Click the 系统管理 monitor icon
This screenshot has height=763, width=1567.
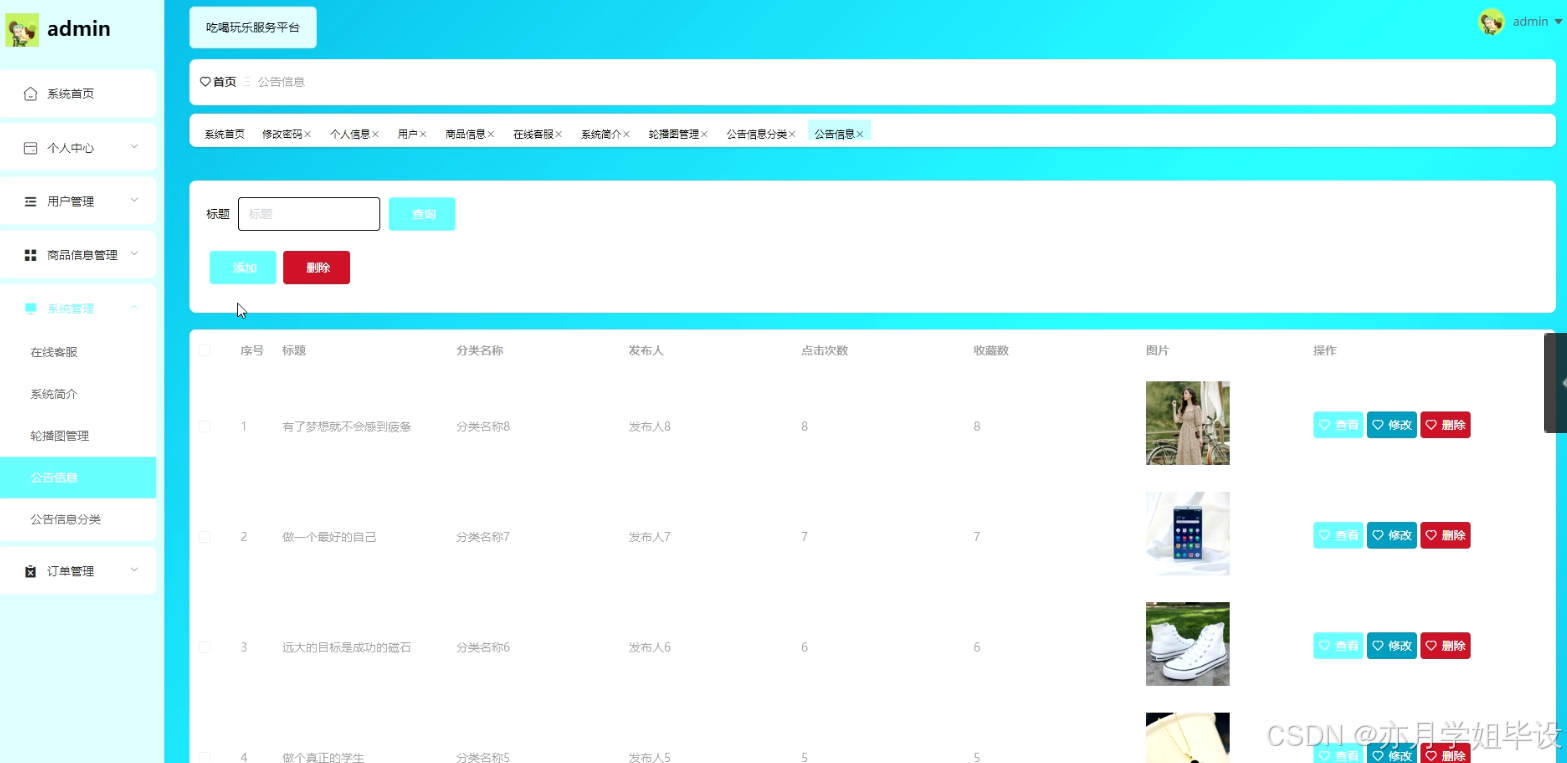pos(30,309)
